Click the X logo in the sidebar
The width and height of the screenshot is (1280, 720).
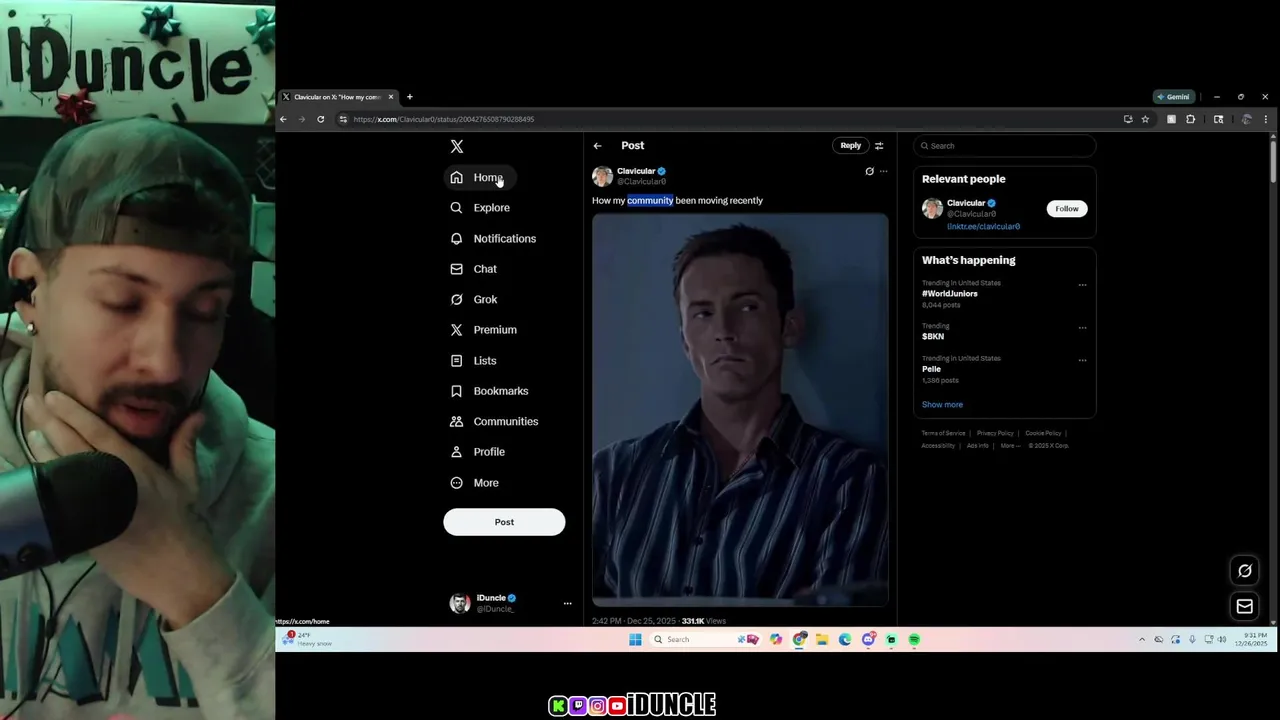click(x=457, y=146)
